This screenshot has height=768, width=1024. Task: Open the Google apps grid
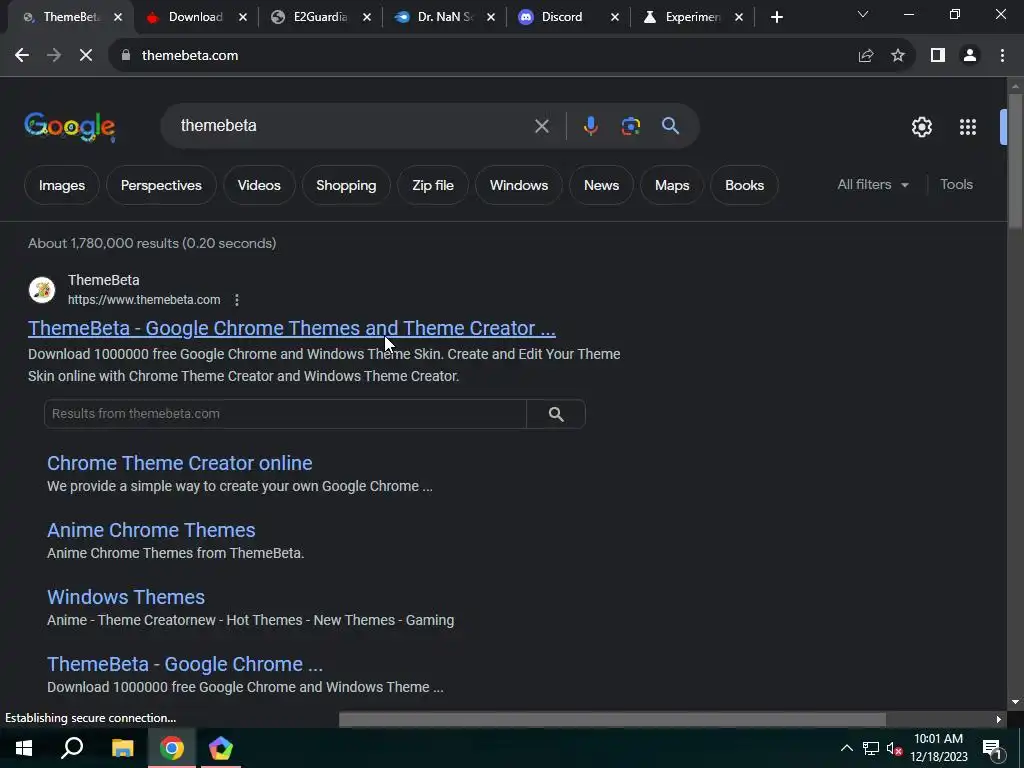pos(968,127)
